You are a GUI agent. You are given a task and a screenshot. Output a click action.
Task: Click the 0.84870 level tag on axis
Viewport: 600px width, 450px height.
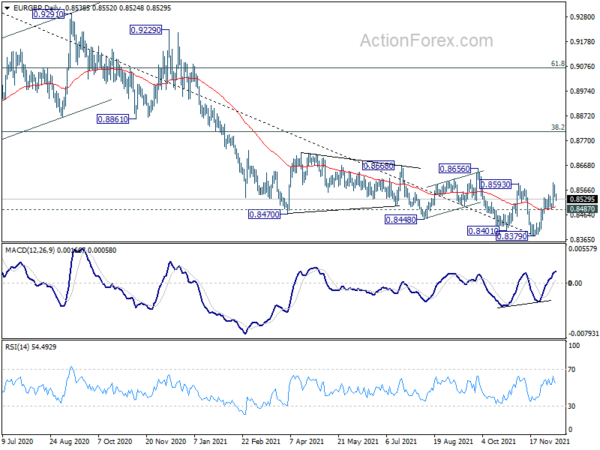click(582, 209)
